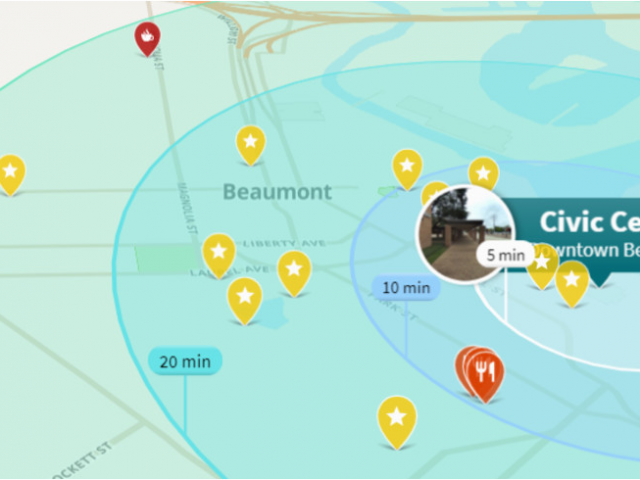Select the rightmost star pin under the Civic Center banner

pyautogui.click(x=572, y=283)
